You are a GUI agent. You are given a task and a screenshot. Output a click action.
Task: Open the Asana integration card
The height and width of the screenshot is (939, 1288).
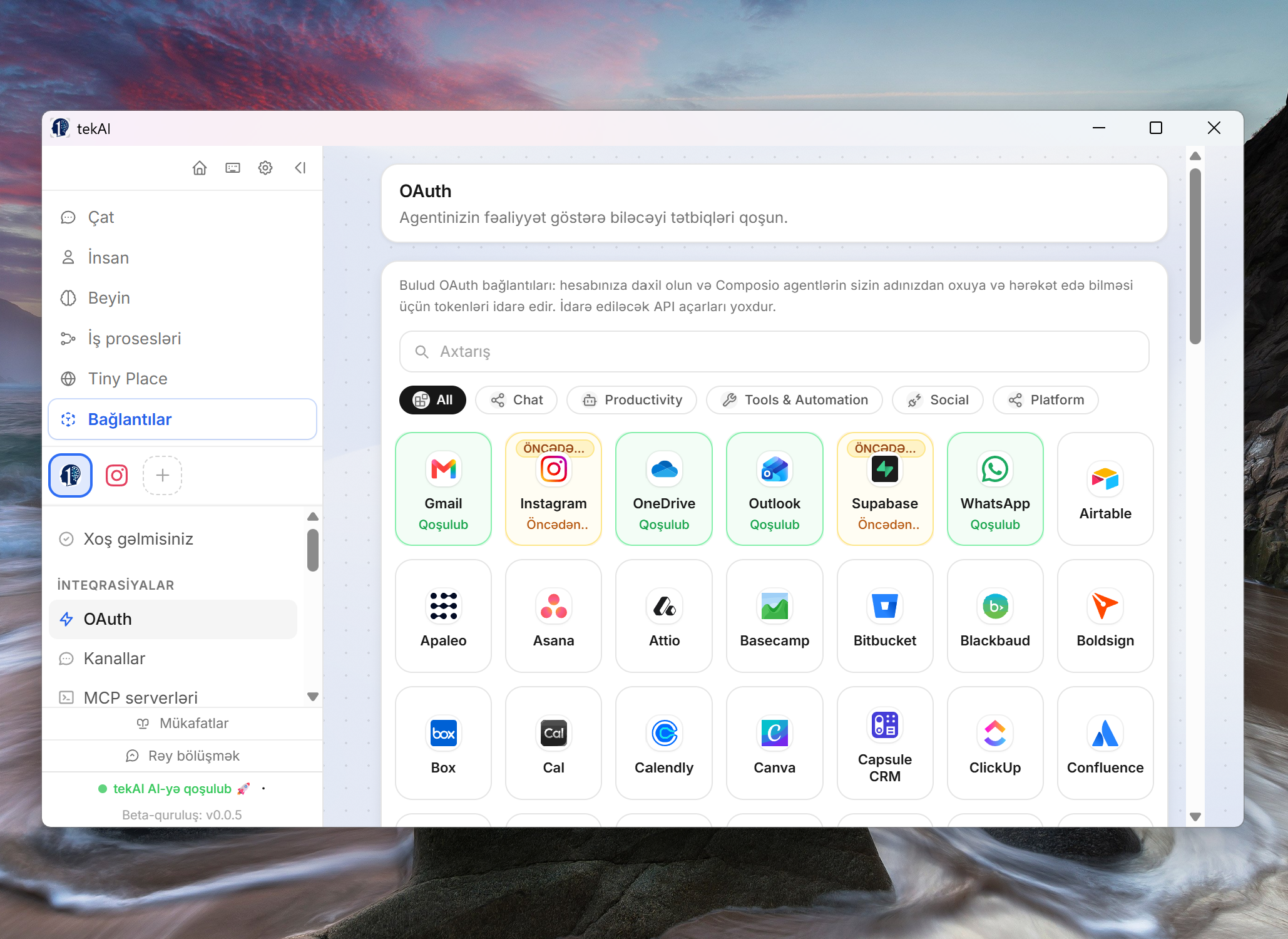554,616
